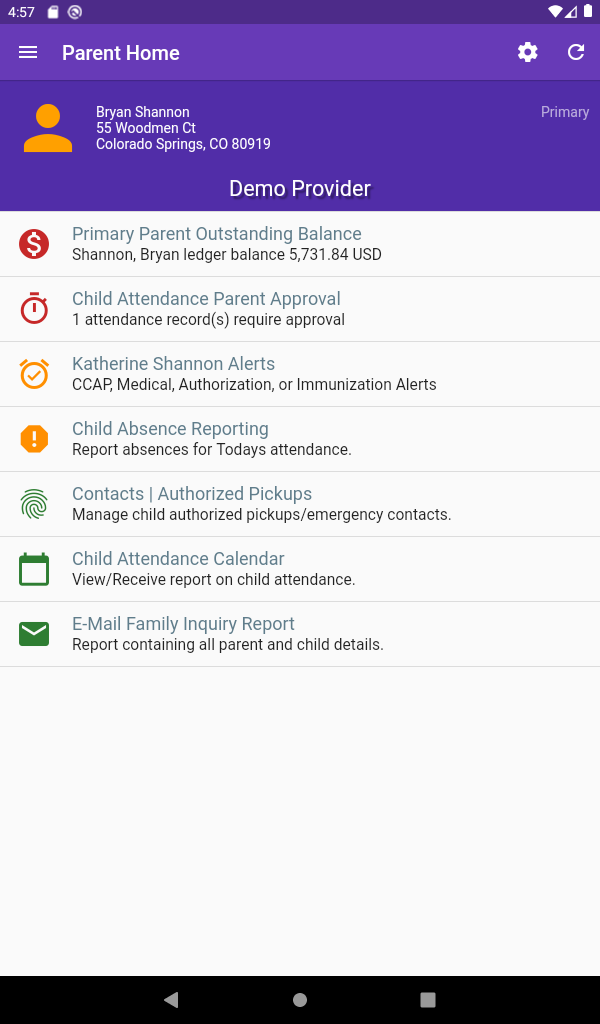The image size is (600, 1024).
Task: Open the green attendance calendar icon
Action: pos(33,568)
